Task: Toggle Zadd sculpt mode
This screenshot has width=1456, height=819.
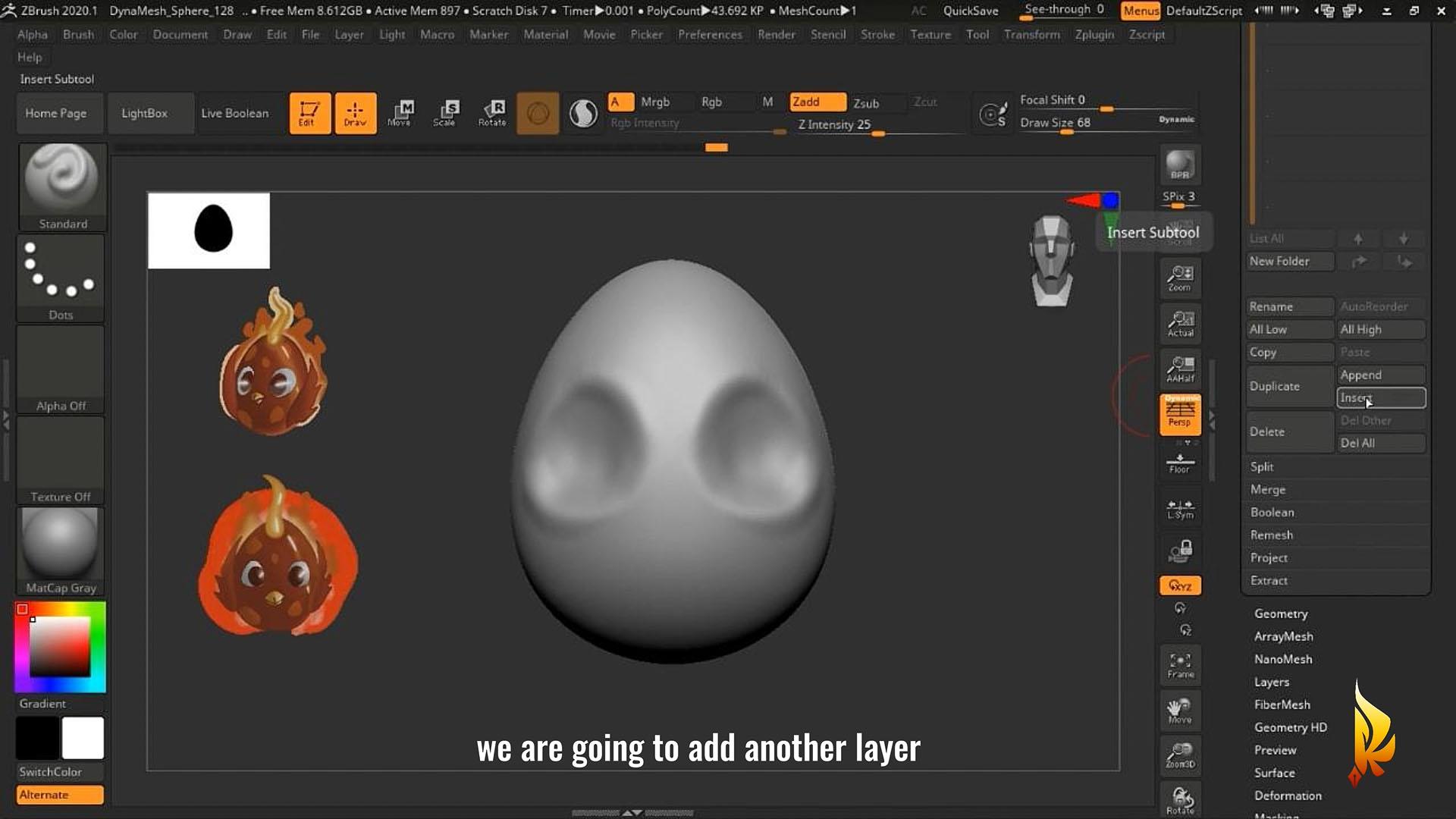Action: pyautogui.click(x=817, y=102)
